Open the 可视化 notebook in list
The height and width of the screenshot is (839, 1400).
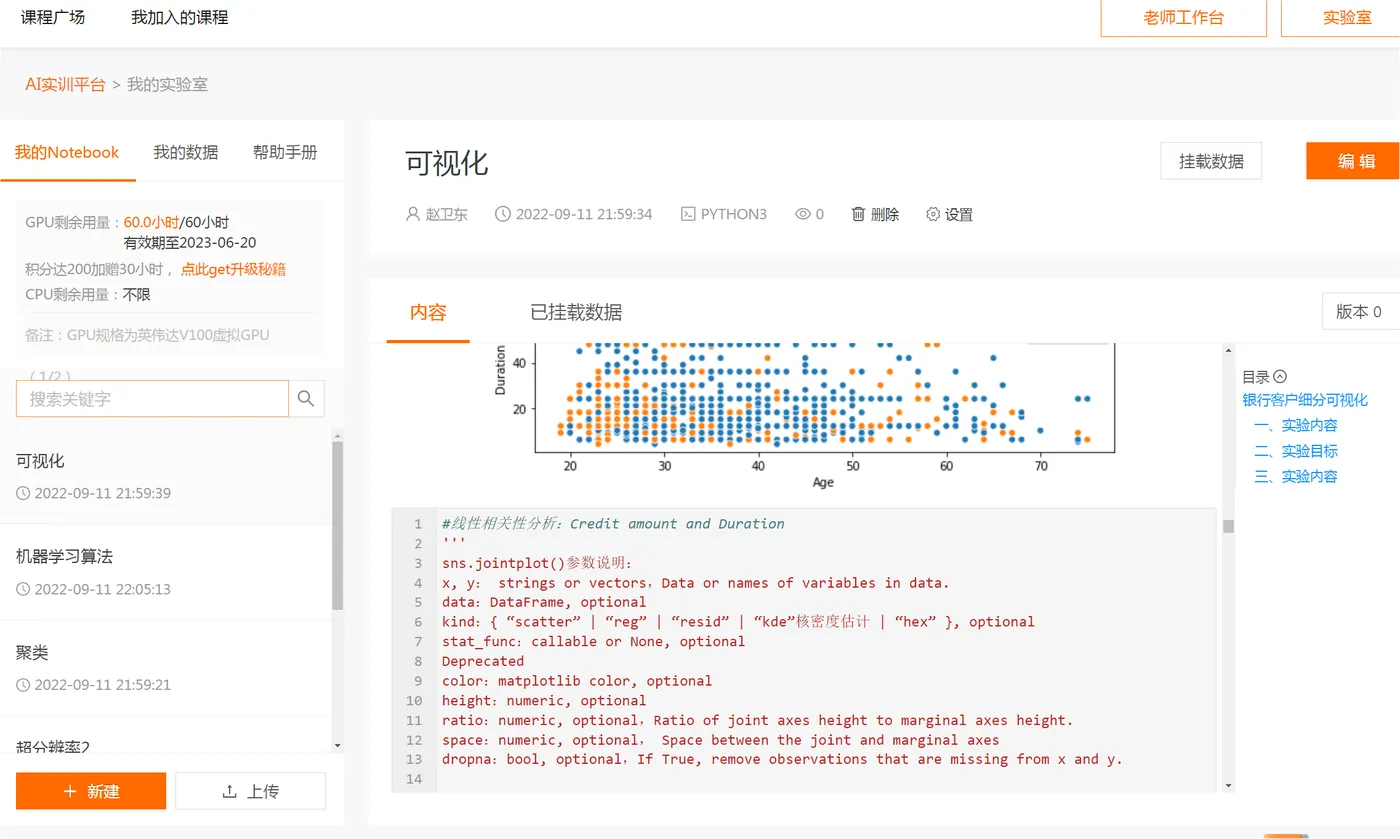[x=166, y=476]
